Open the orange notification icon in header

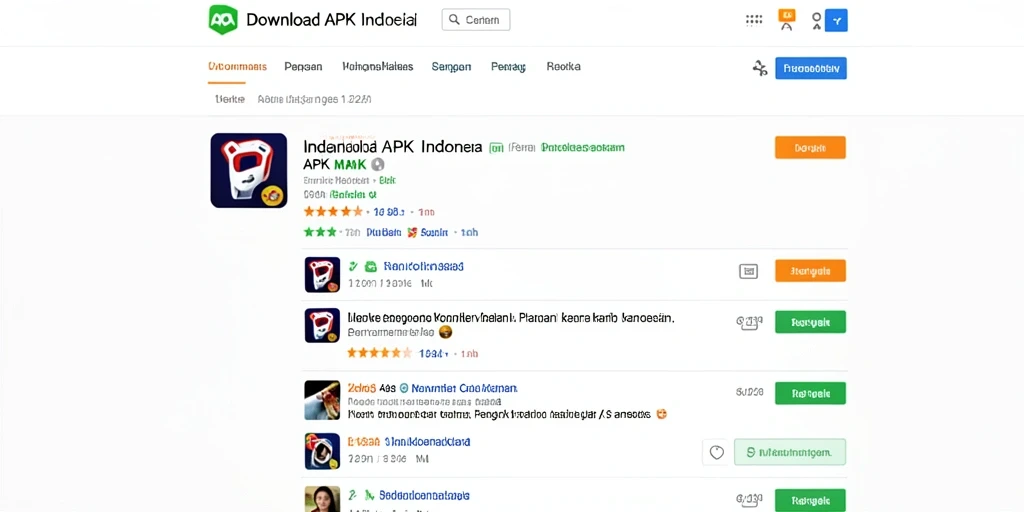[787, 20]
